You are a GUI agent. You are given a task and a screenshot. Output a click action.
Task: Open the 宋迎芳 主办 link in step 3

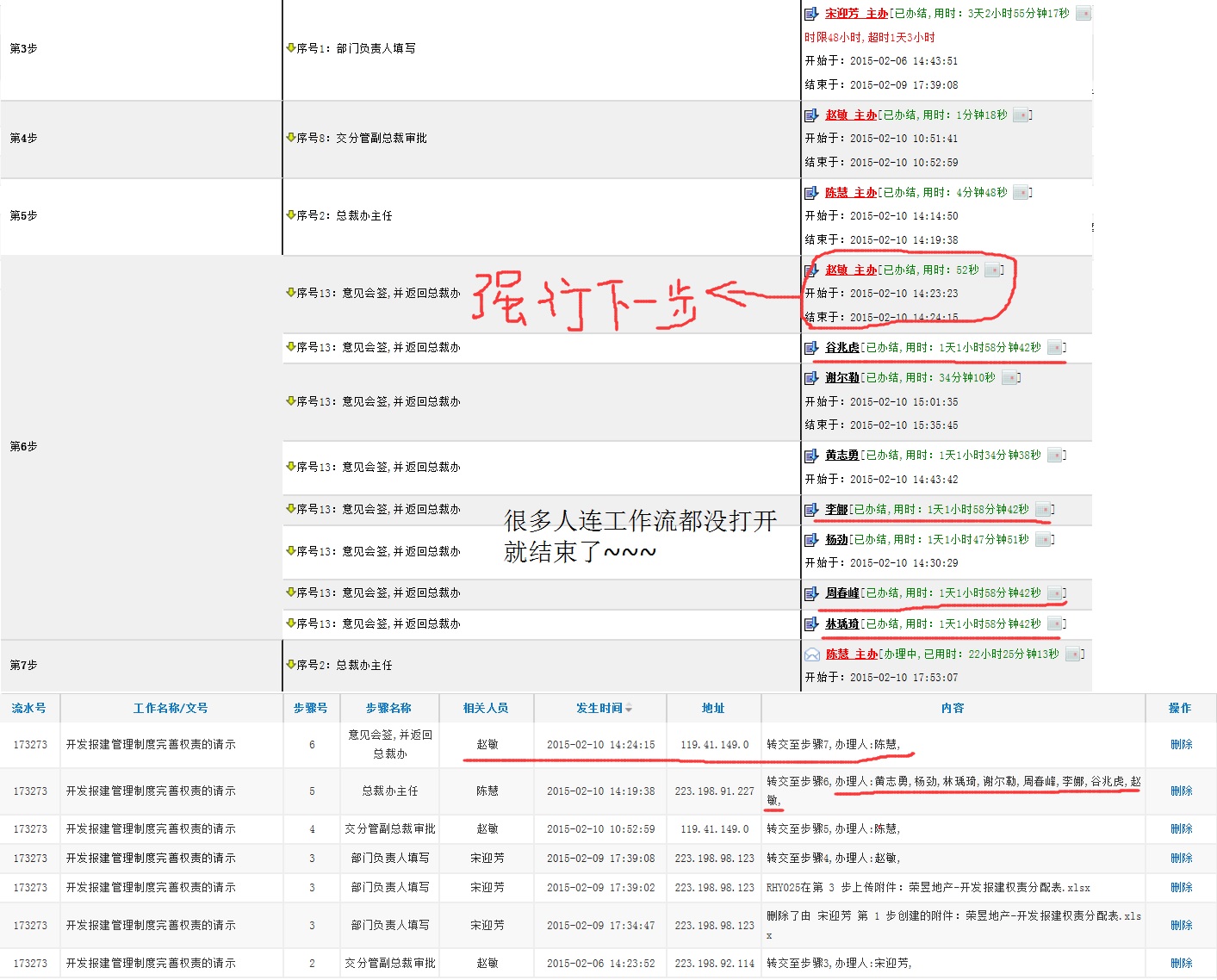(x=856, y=14)
